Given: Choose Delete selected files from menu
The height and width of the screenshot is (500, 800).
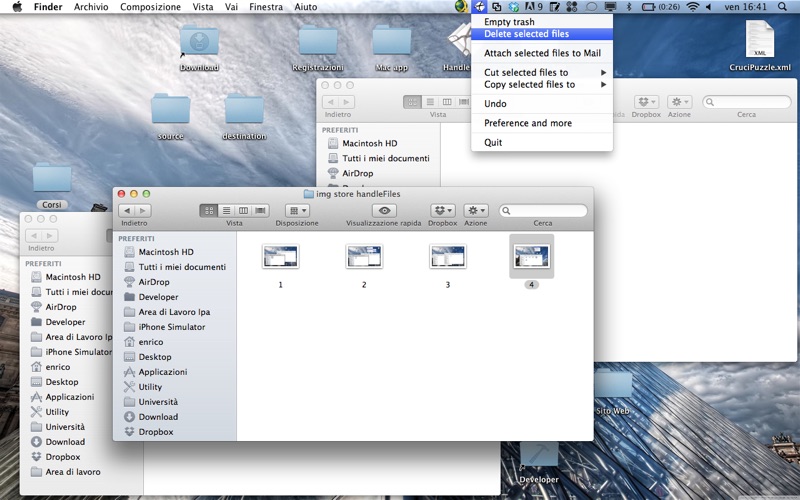Looking at the screenshot, I should click(x=542, y=34).
